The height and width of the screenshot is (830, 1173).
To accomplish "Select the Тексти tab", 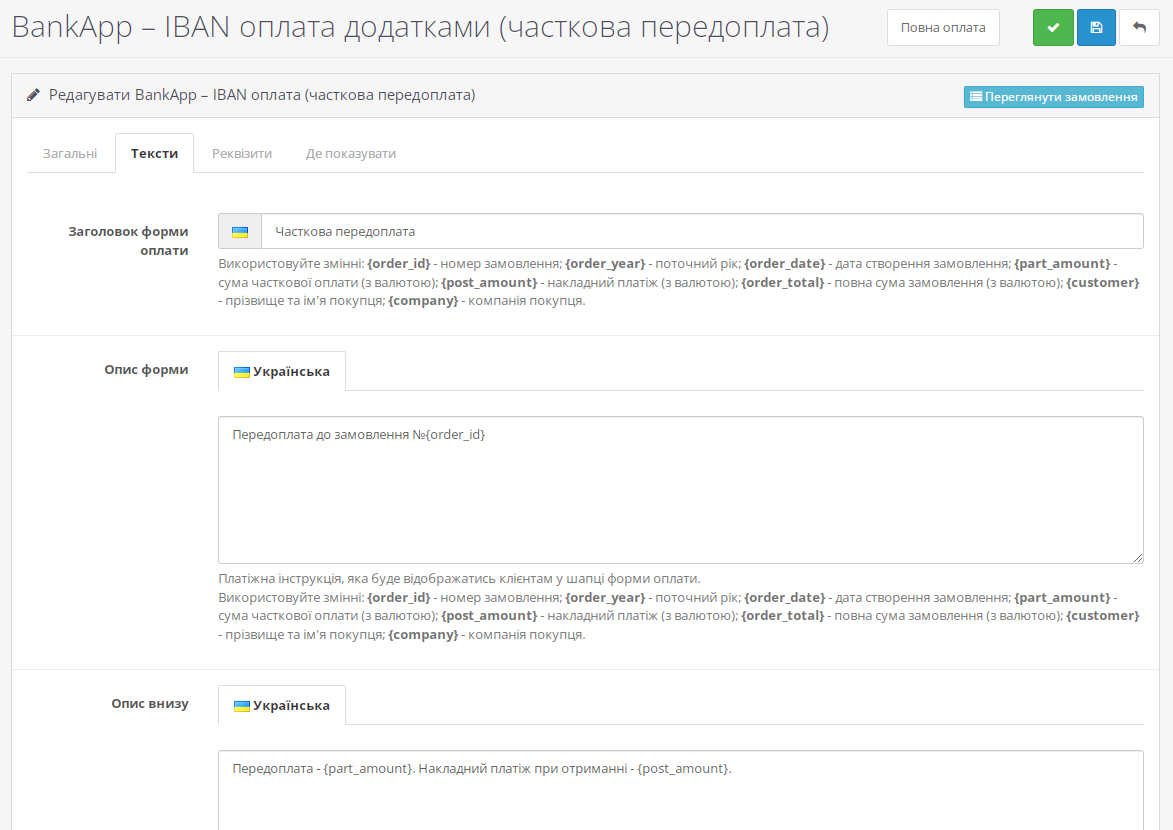I will coord(154,154).
